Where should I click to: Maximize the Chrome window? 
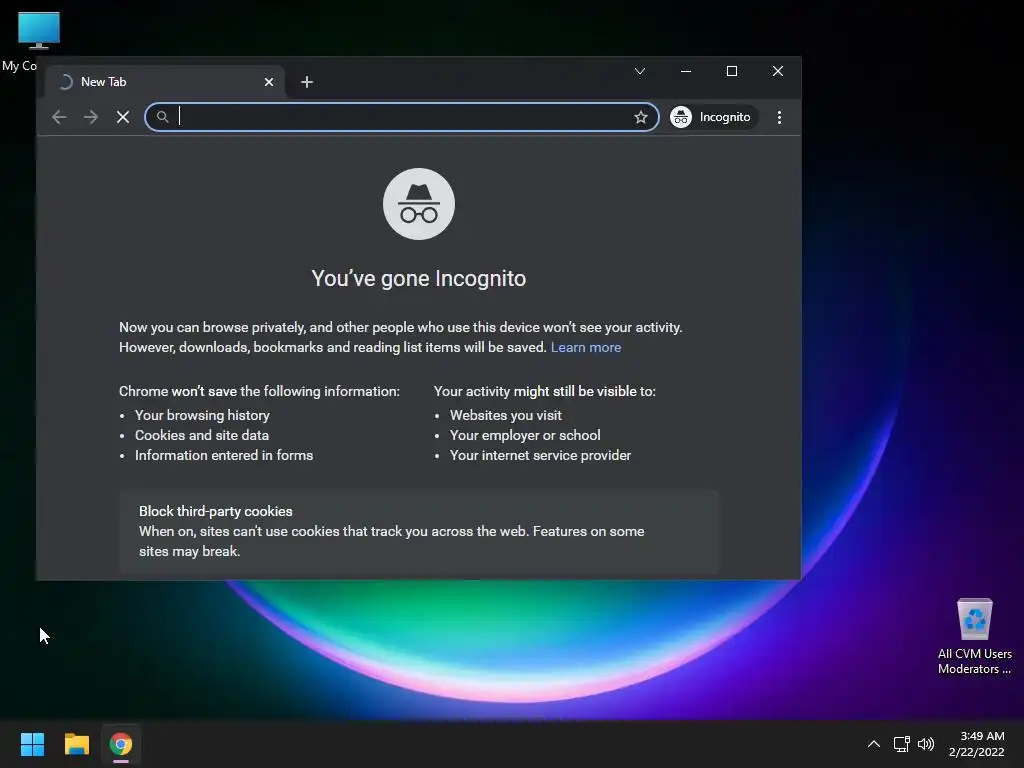coord(731,71)
